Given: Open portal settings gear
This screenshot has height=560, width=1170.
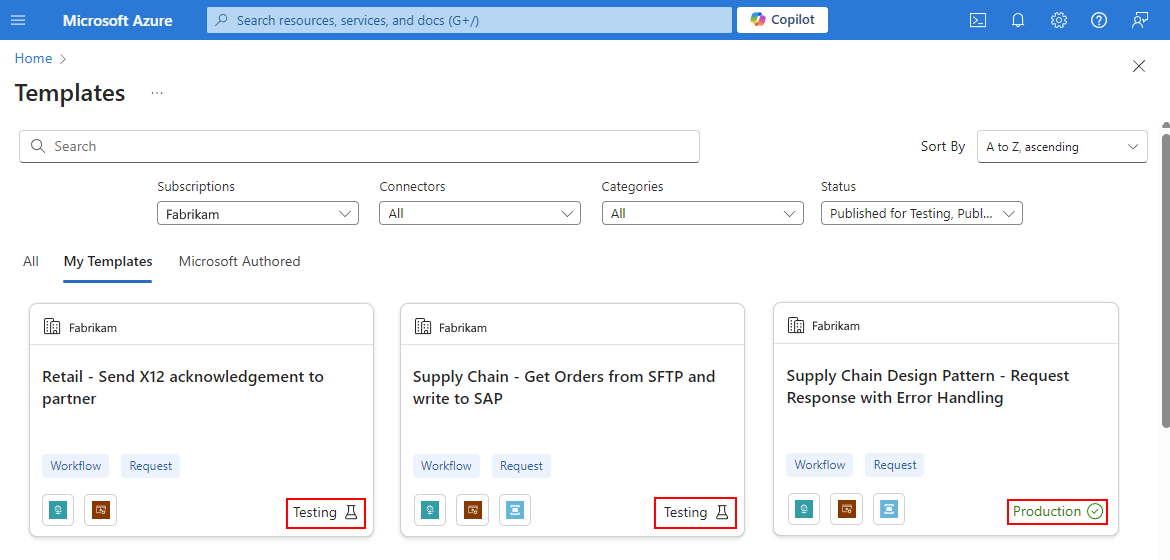Looking at the screenshot, I should pos(1058,20).
